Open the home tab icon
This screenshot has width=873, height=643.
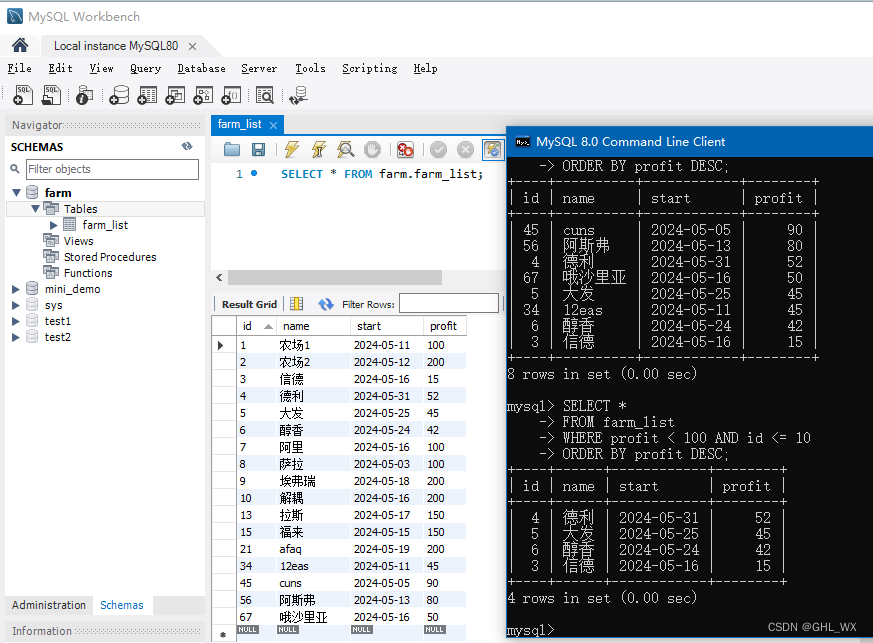coord(20,45)
